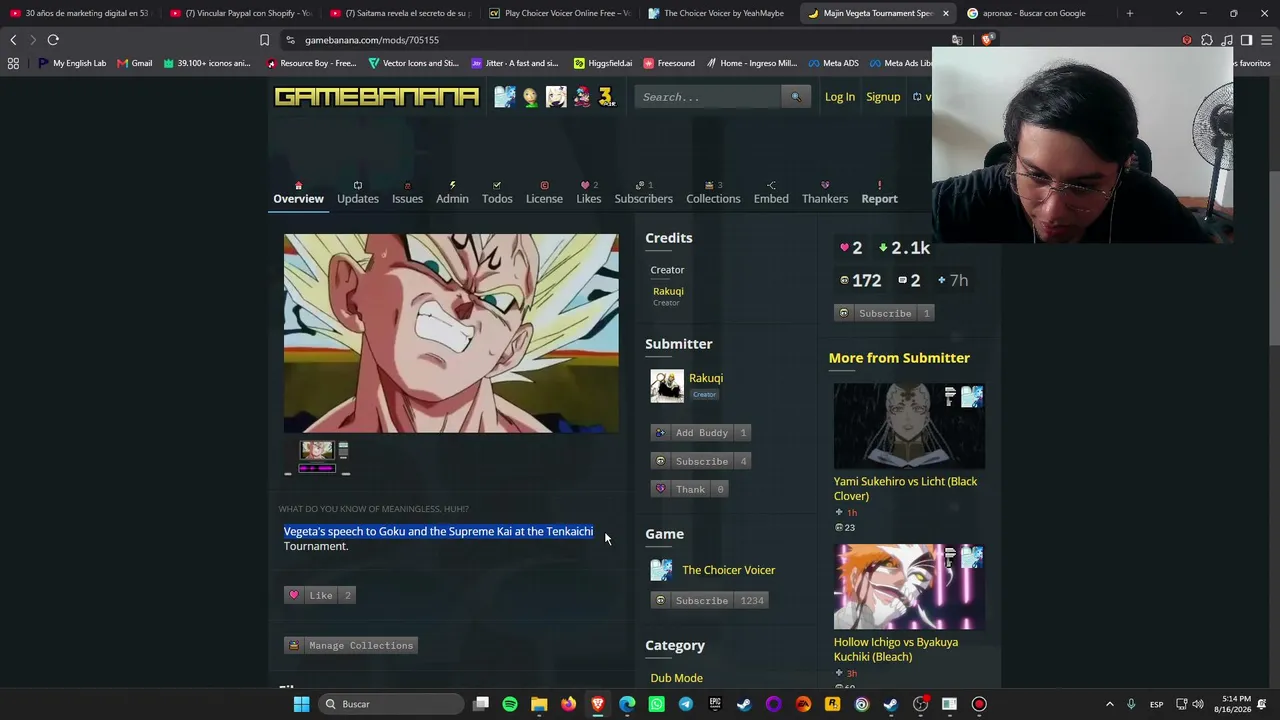Screen dimensions: 1280x720
Task: Toggle Subscribe to submitter Rakuqi
Action: (701, 461)
